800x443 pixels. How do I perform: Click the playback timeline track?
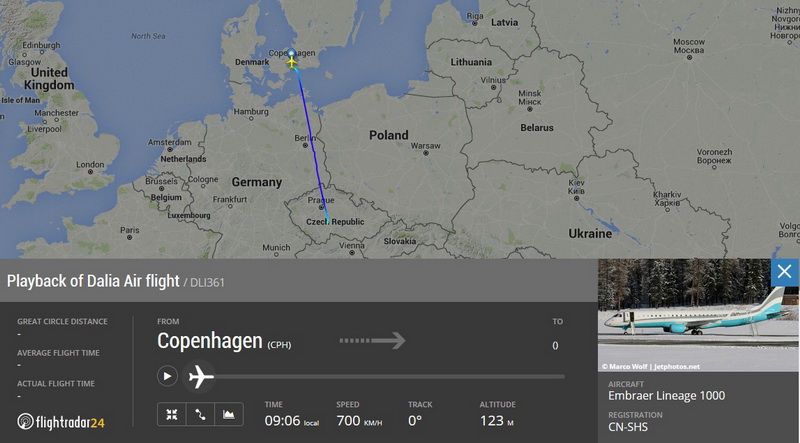(389, 377)
